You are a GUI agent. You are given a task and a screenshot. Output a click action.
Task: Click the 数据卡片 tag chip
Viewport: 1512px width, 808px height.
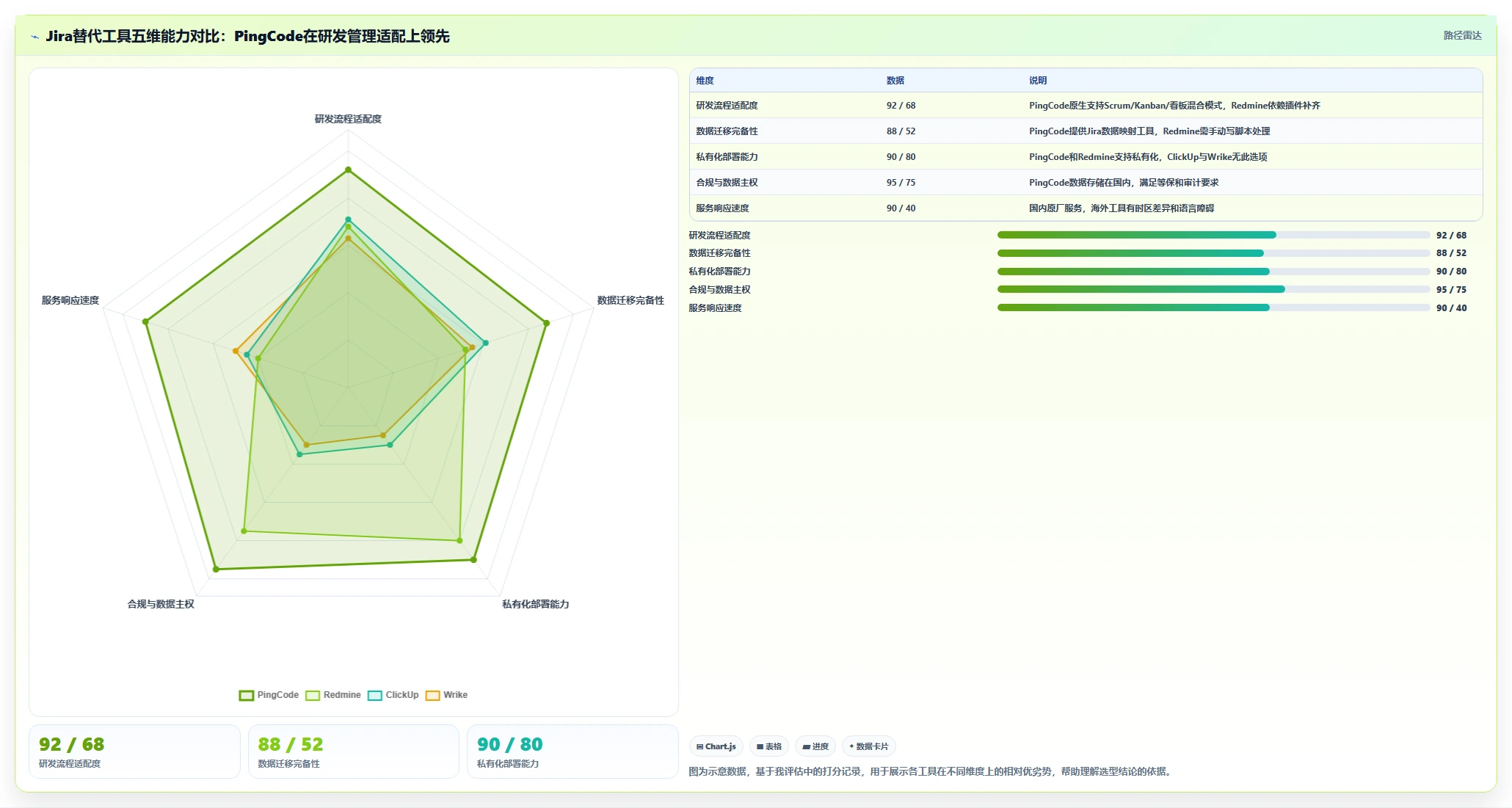click(869, 746)
